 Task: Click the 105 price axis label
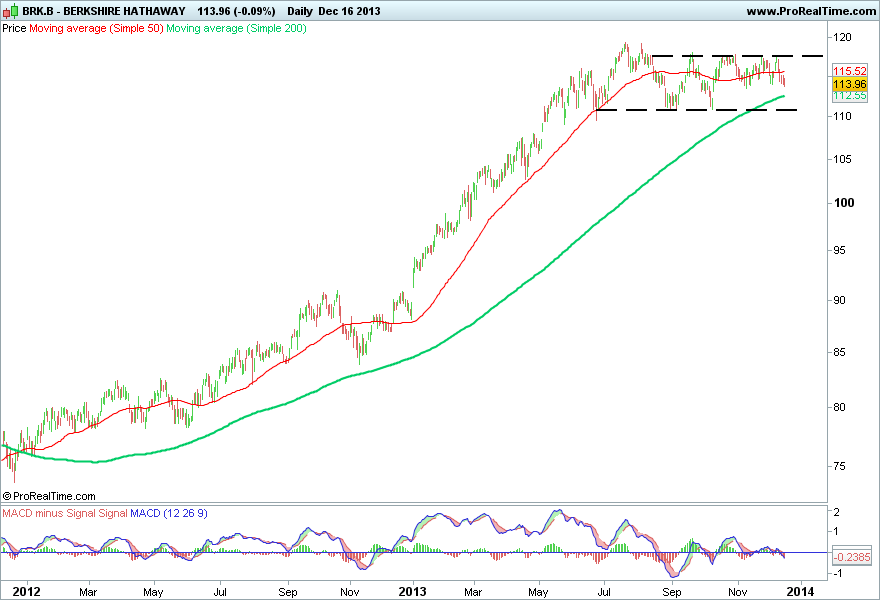pos(842,159)
